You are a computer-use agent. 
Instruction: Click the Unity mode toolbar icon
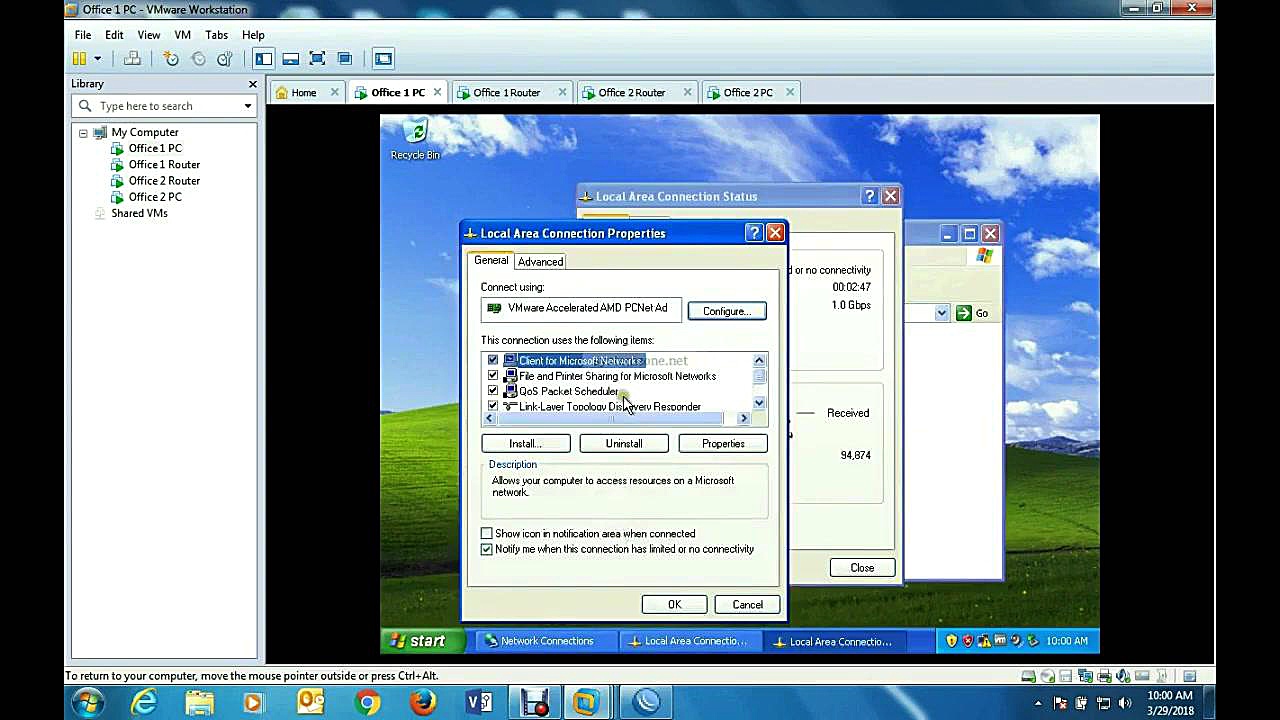pyautogui.click(x=345, y=59)
